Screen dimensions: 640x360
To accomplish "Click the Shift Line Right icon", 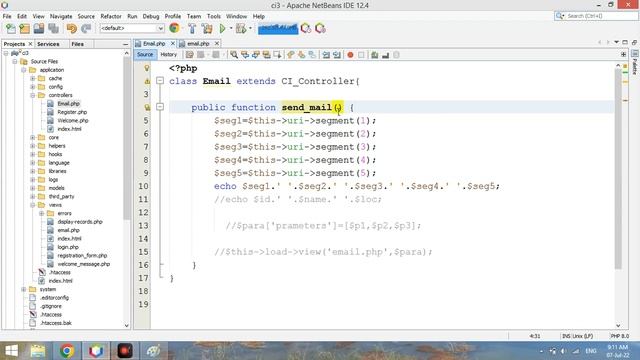I will (337, 55).
